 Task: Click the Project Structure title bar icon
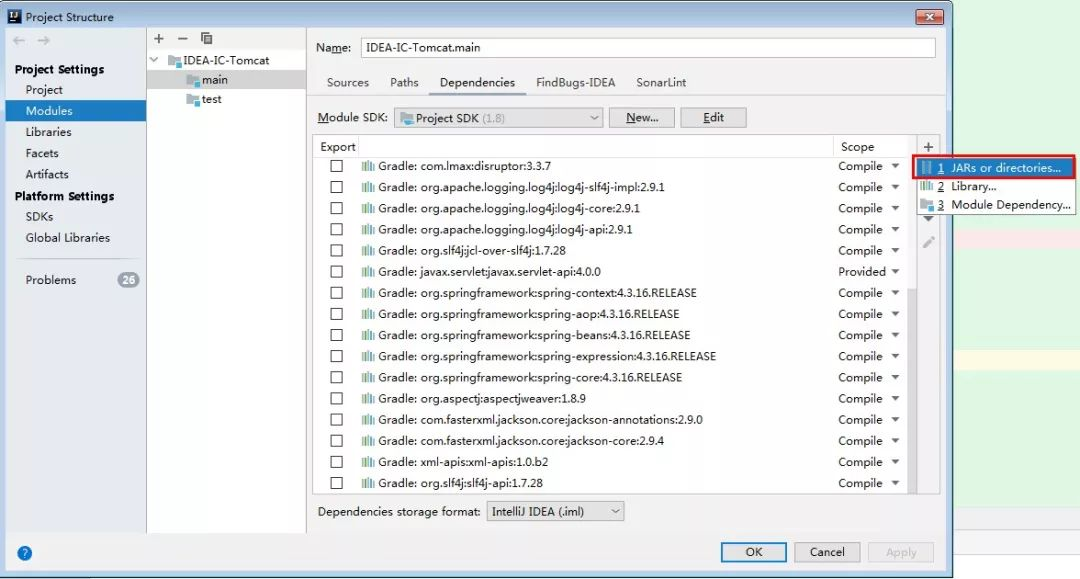tap(14, 17)
